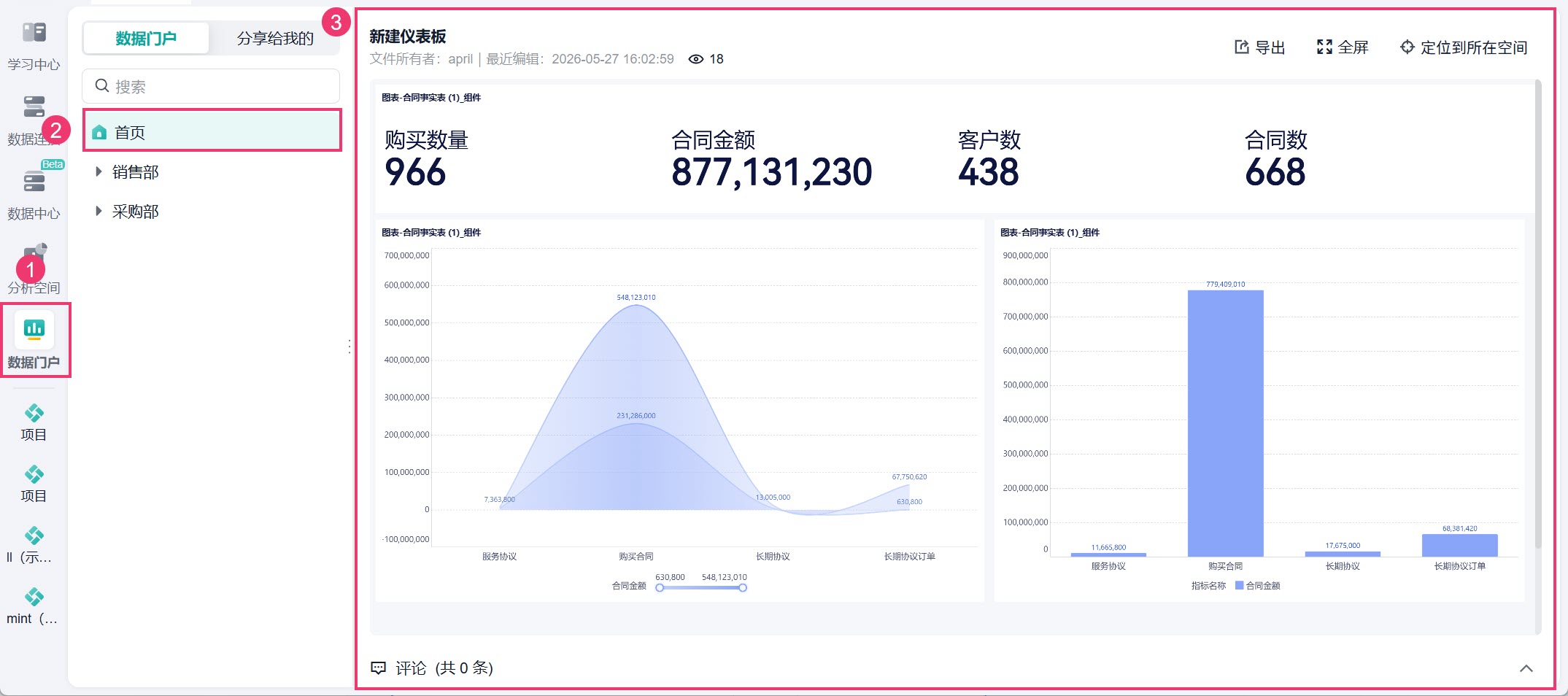The height and width of the screenshot is (696, 1568).
Task: Switch to the 数据门户 tab
Action: pos(146,38)
